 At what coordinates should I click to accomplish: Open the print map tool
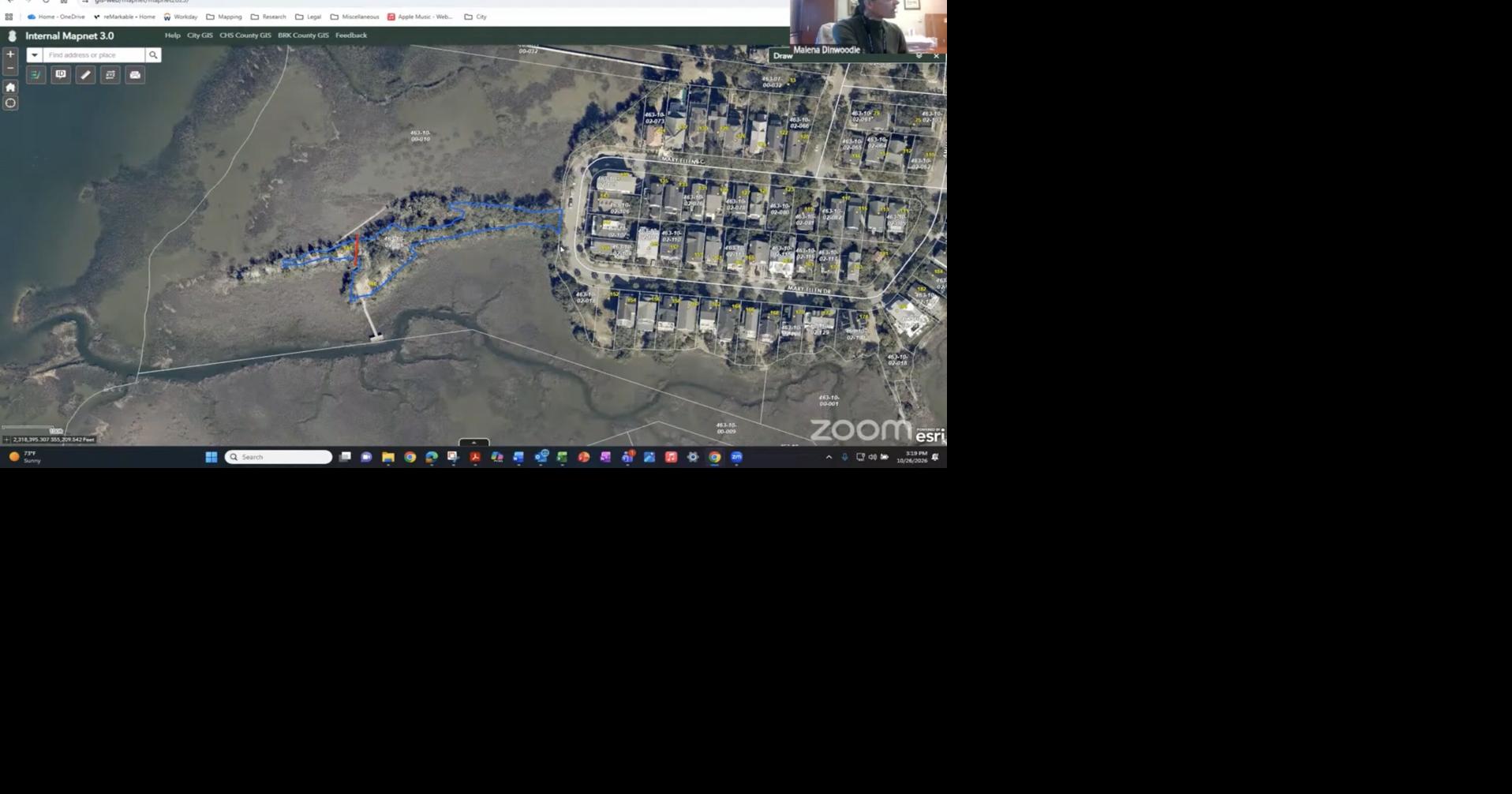pos(135,75)
